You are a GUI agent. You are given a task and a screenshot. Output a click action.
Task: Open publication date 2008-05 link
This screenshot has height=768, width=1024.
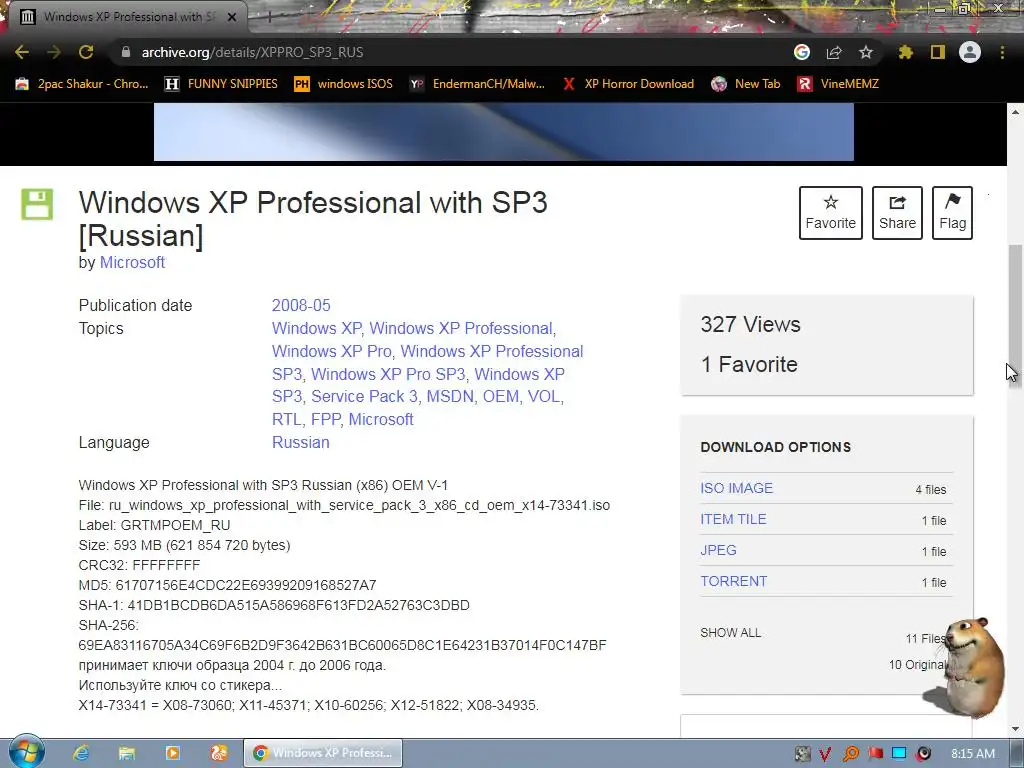point(301,306)
